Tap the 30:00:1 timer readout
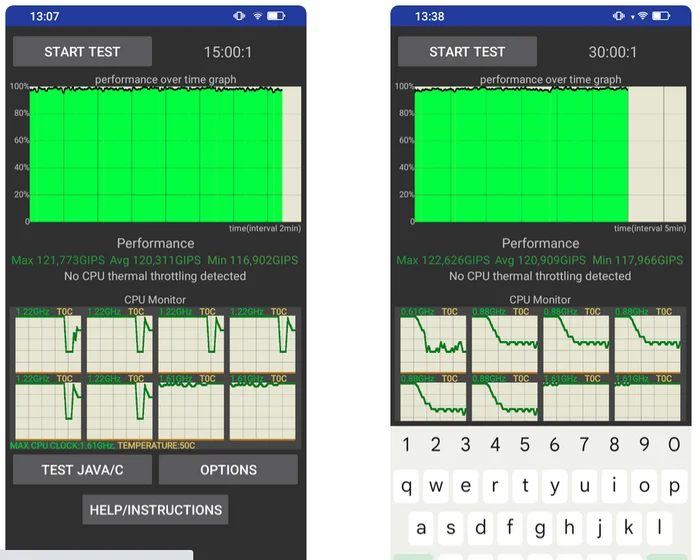This screenshot has width=700, height=560. [x=612, y=52]
